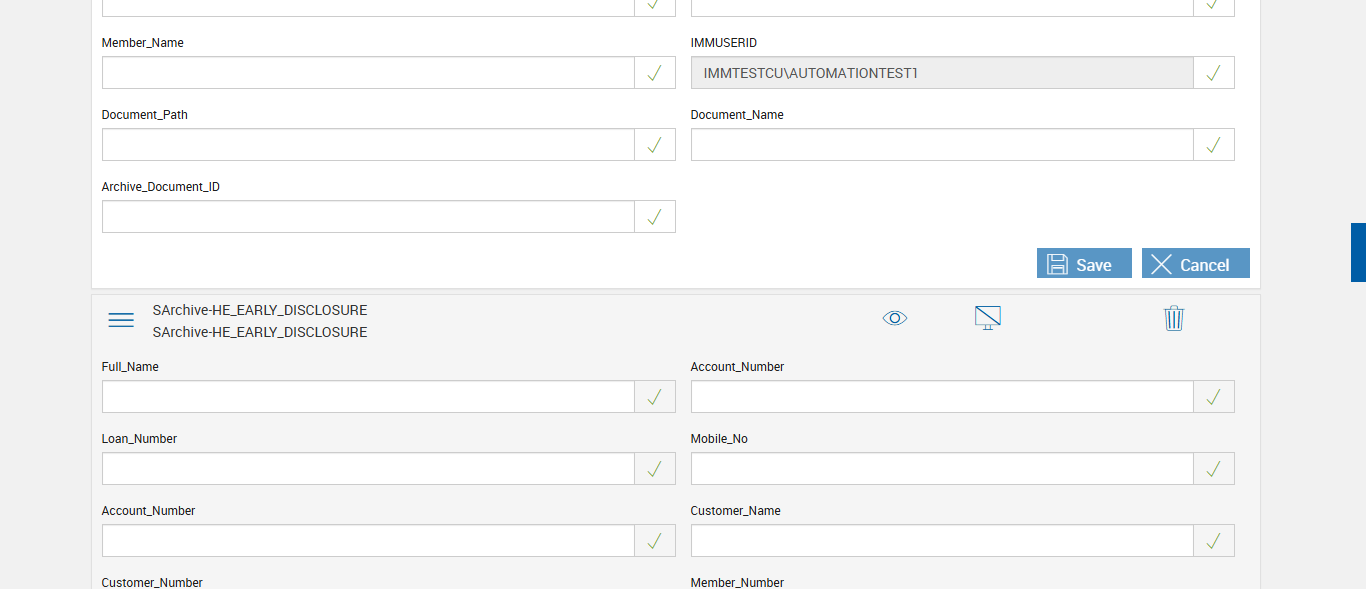Toggle the eye preview icon
This screenshot has width=1366, height=589.
(x=895, y=318)
